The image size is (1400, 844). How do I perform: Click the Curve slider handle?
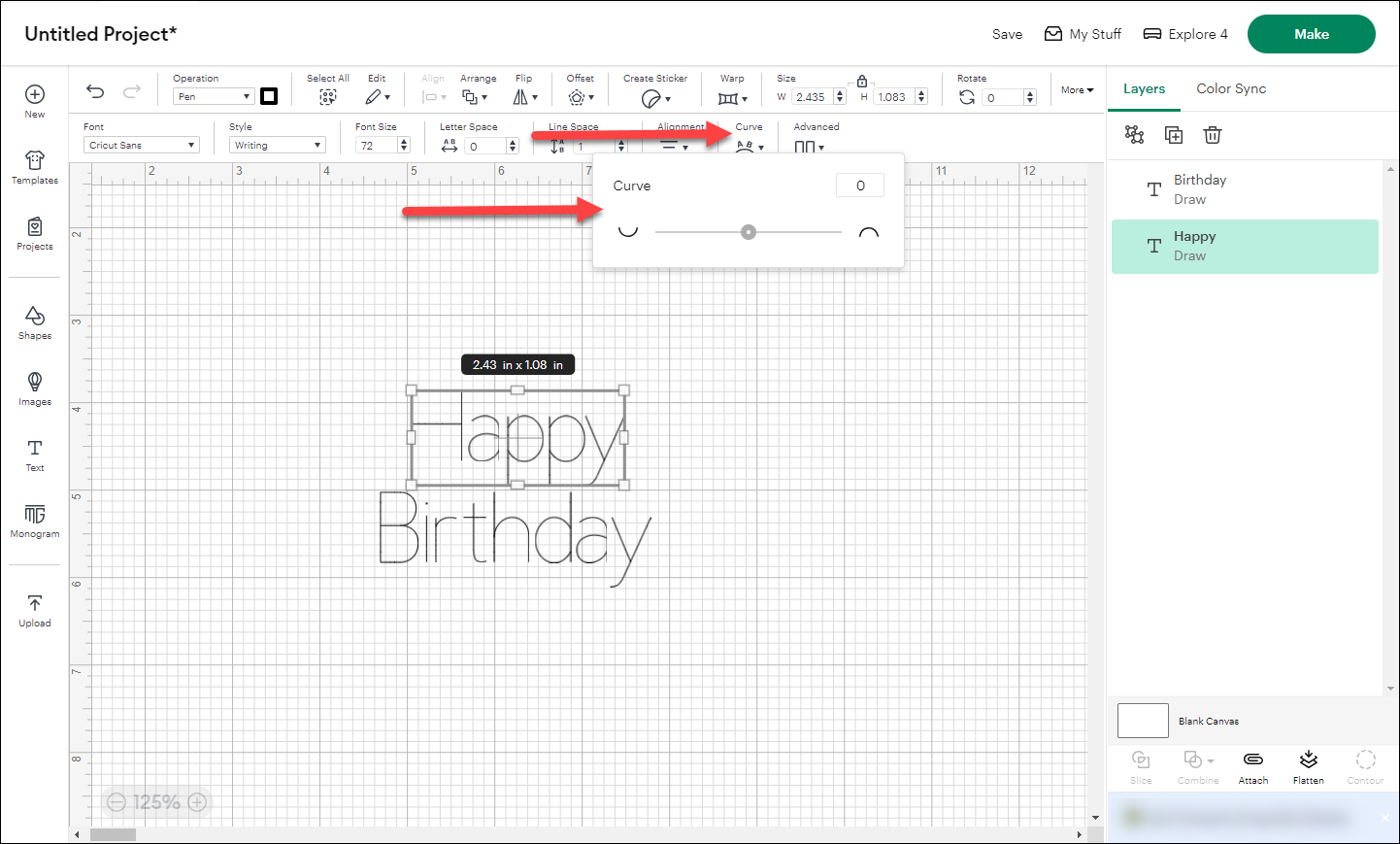(748, 231)
